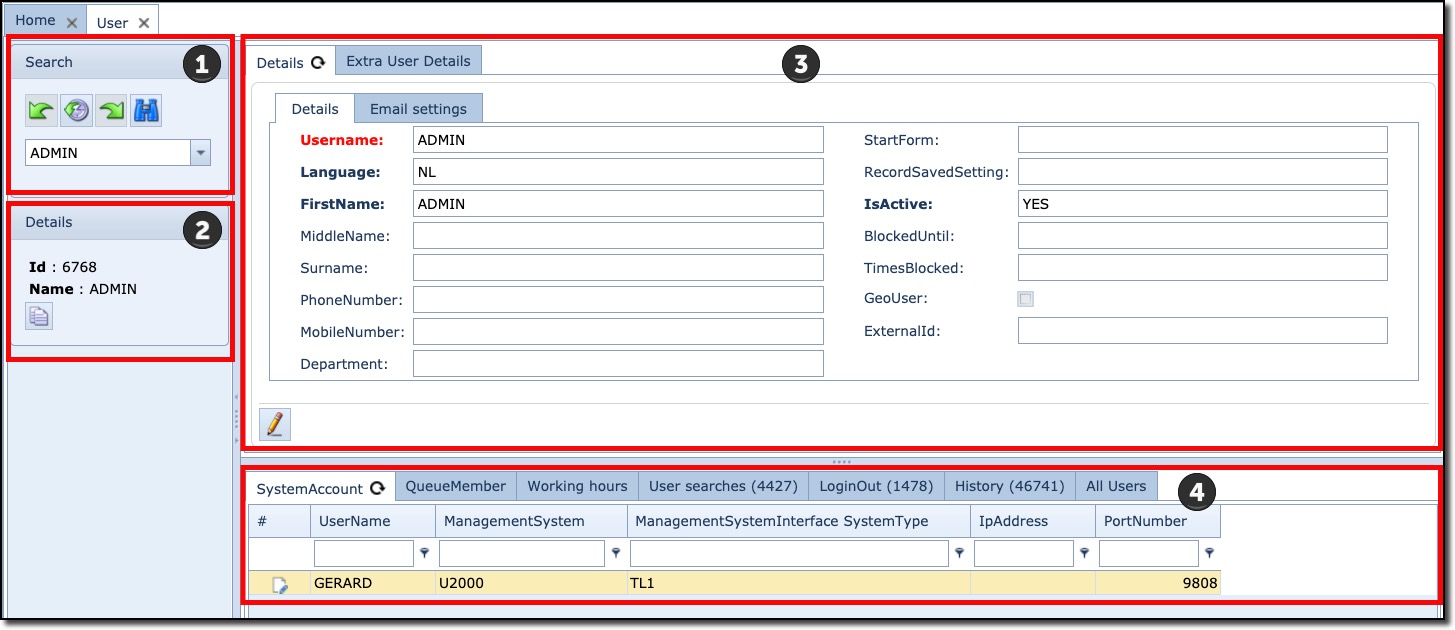1455x630 pixels.
Task: Edit the user with the pencil icon
Action: click(x=274, y=424)
